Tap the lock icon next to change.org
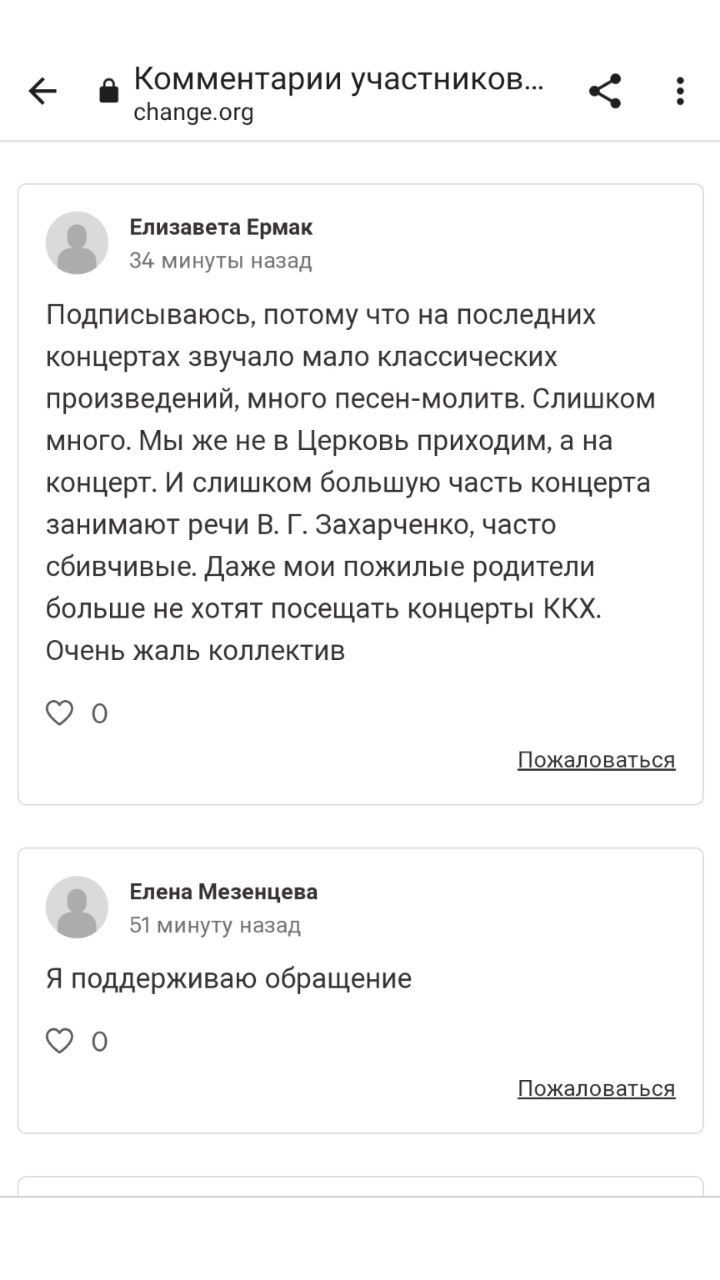 tap(109, 92)
